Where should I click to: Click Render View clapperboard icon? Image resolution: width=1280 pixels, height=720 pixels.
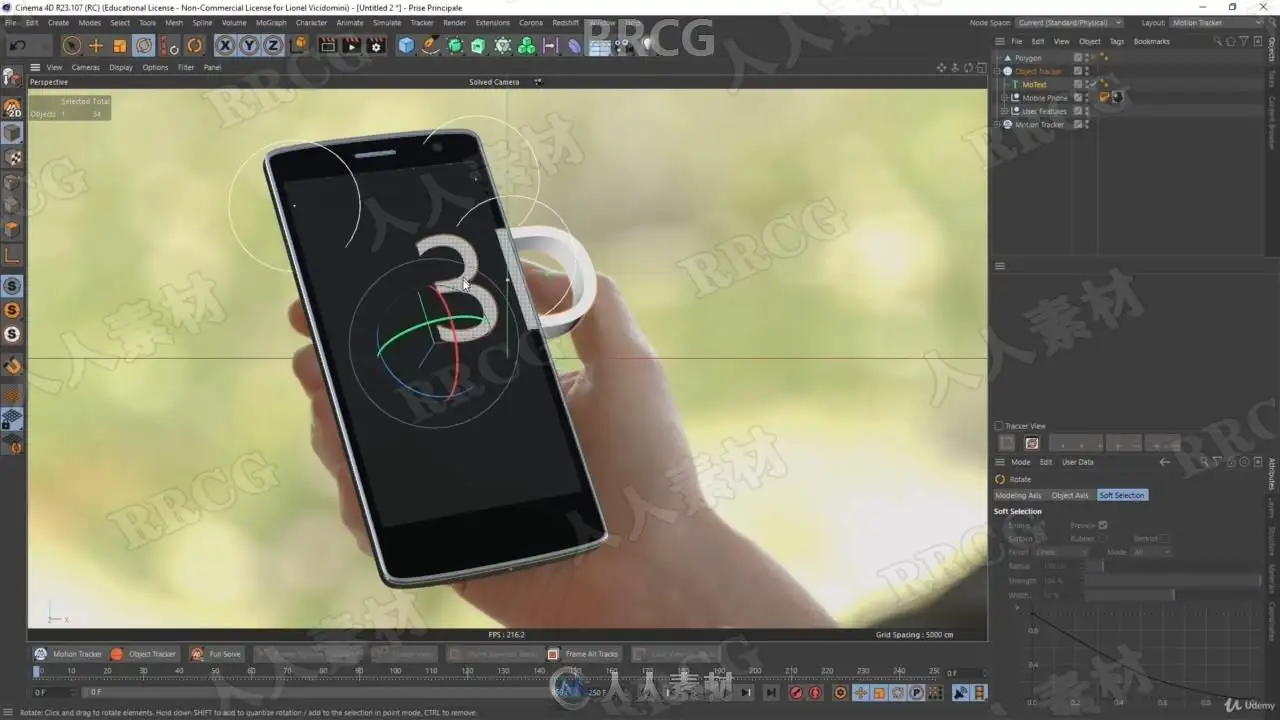point(327,46)
